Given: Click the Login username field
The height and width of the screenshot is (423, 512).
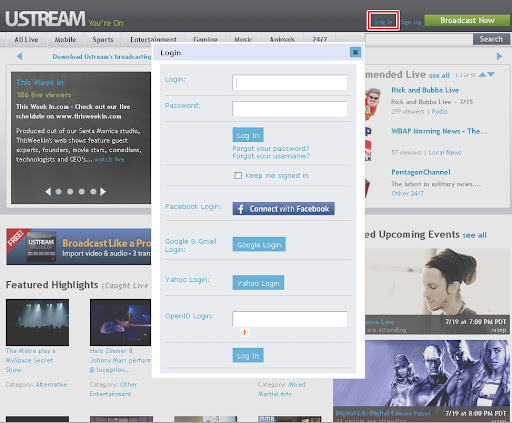Looking at the screenshot, I should tap(290, 82).
